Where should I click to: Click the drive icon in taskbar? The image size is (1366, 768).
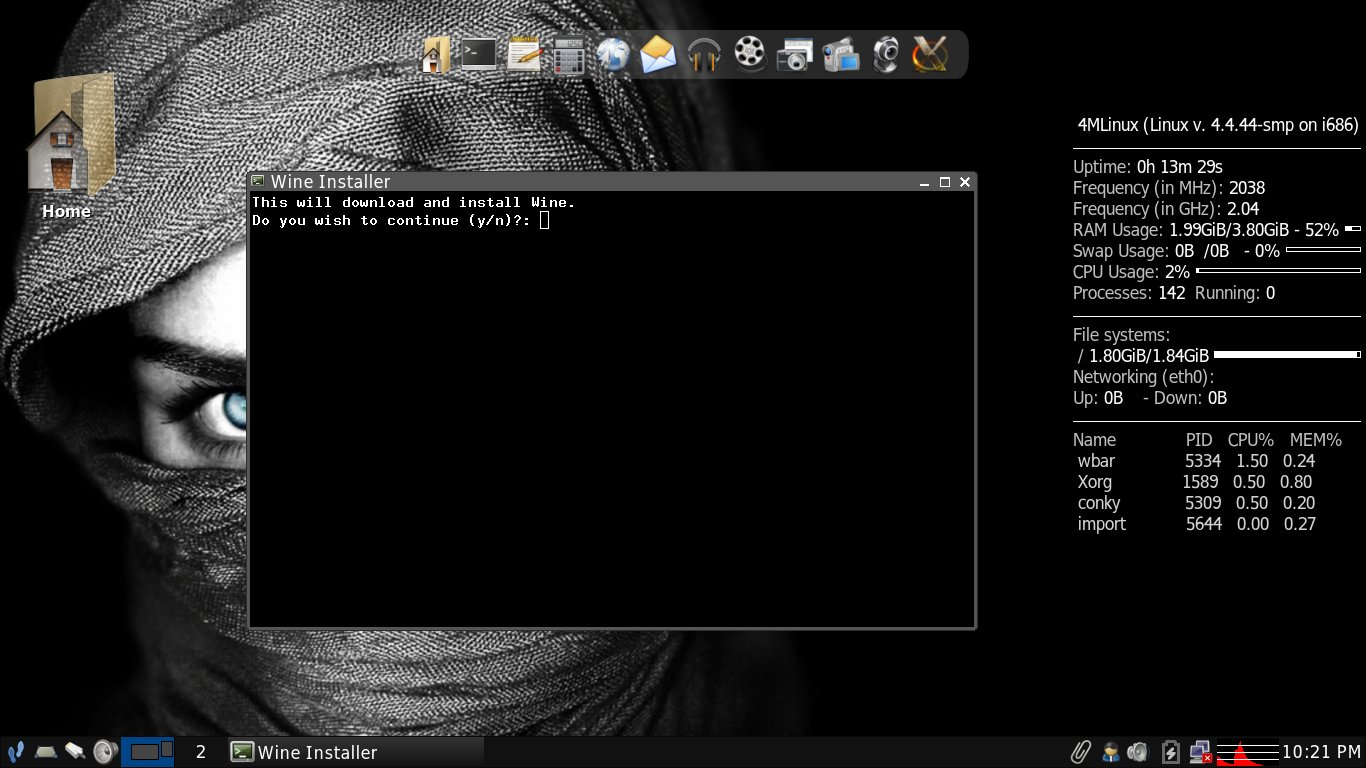pos(45,752)
